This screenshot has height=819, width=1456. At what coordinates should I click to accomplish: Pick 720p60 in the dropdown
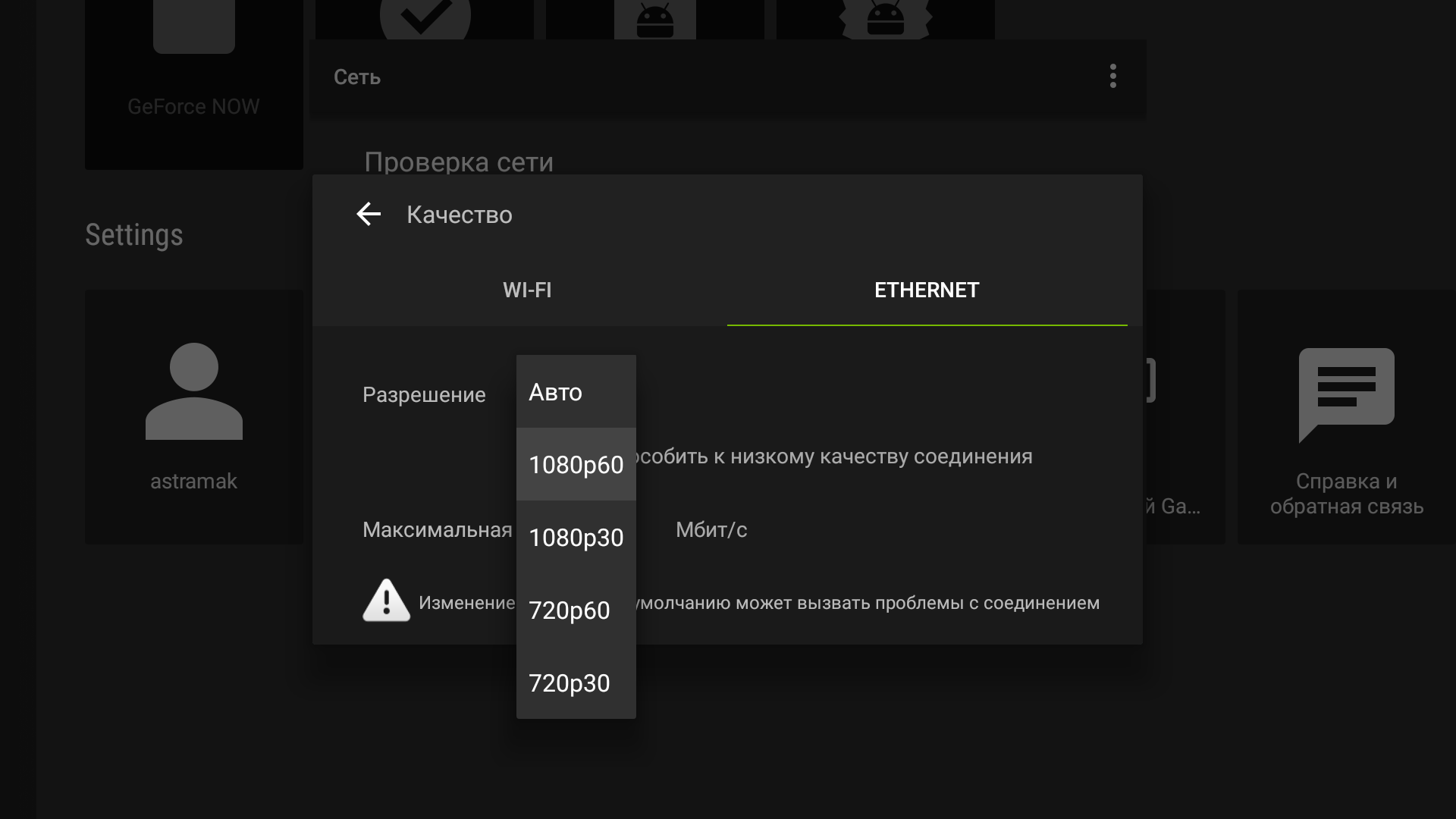coord(576,610)
